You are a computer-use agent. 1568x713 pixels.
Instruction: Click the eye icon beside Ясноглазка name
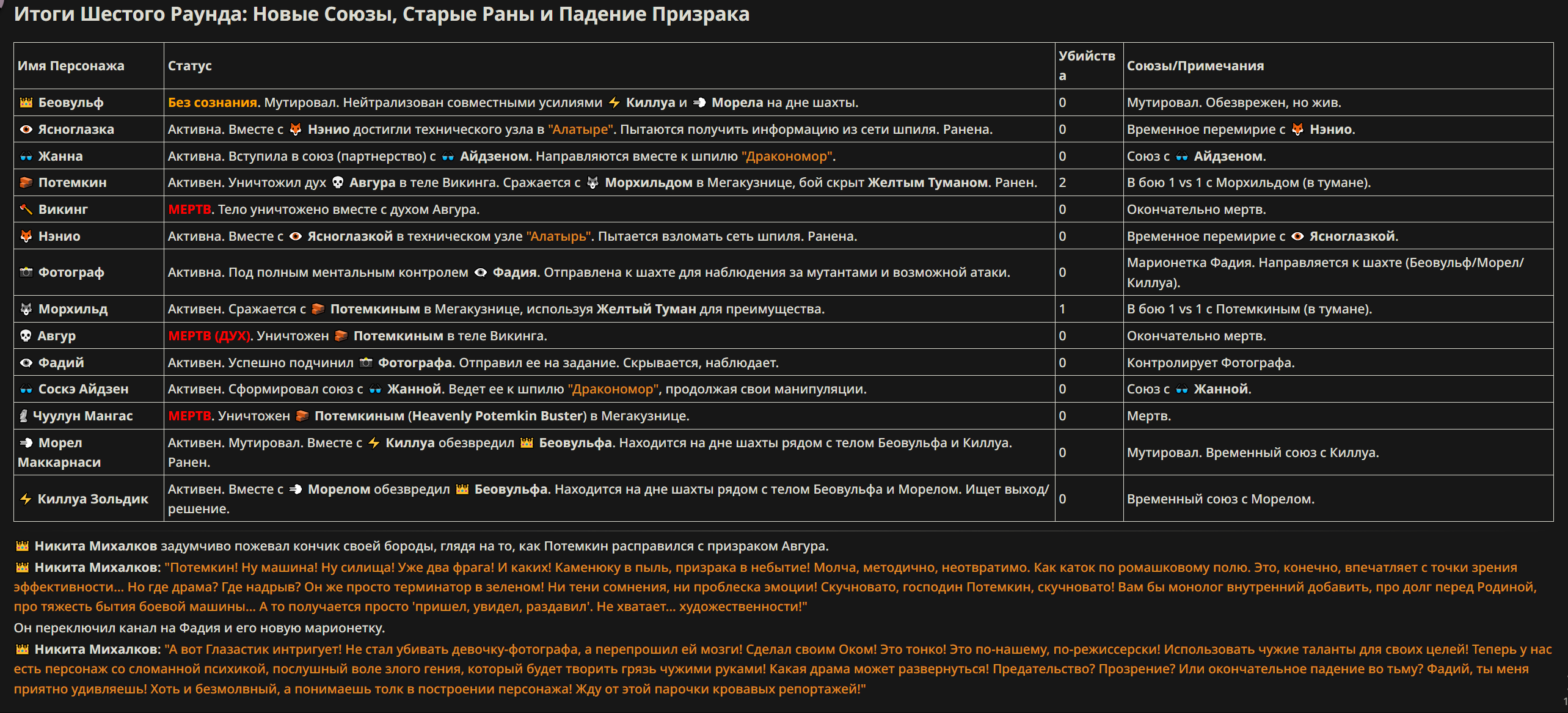pyautogui.click(x=26, y=130)
